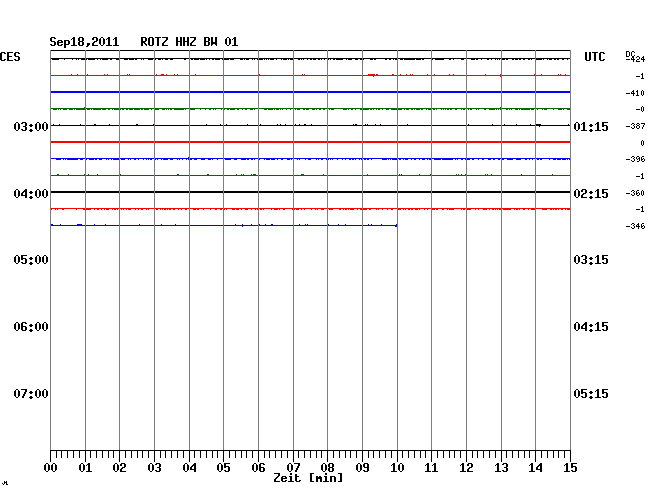Click the "UTC" time zone label
Image resolution: width=650 pixels, height=494 pixels.
595,57
